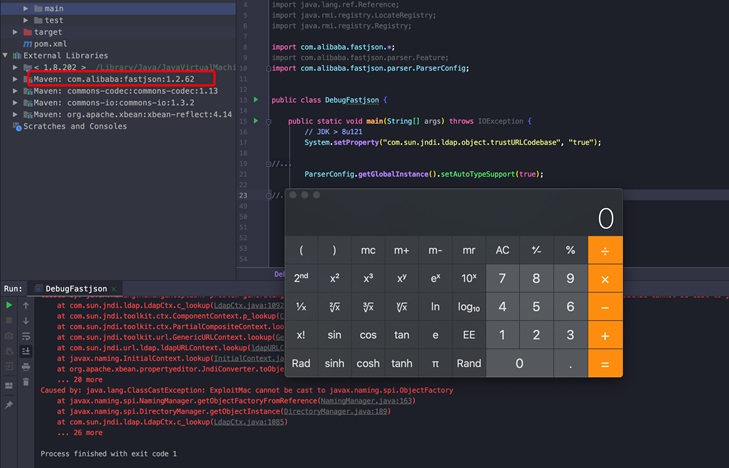Click the run gutter icon beside class DebugFastjson
729x468 pixels.
tap(256, 99)
